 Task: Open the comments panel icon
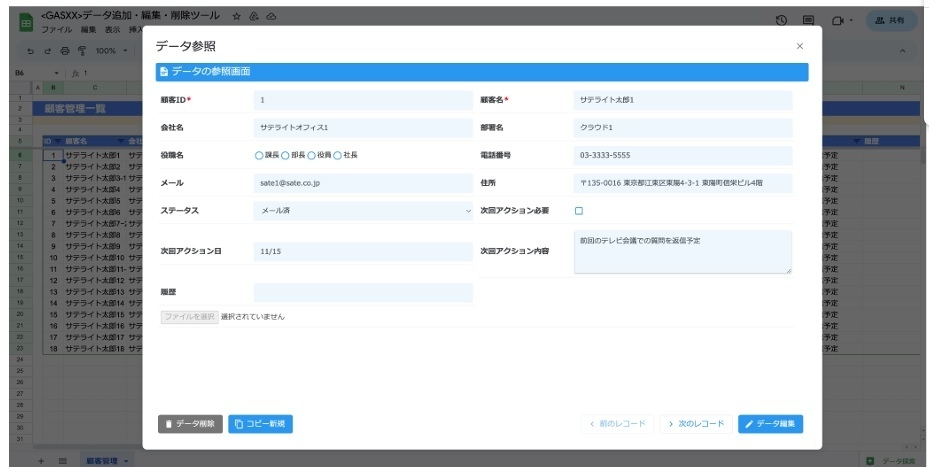(808, 20)
